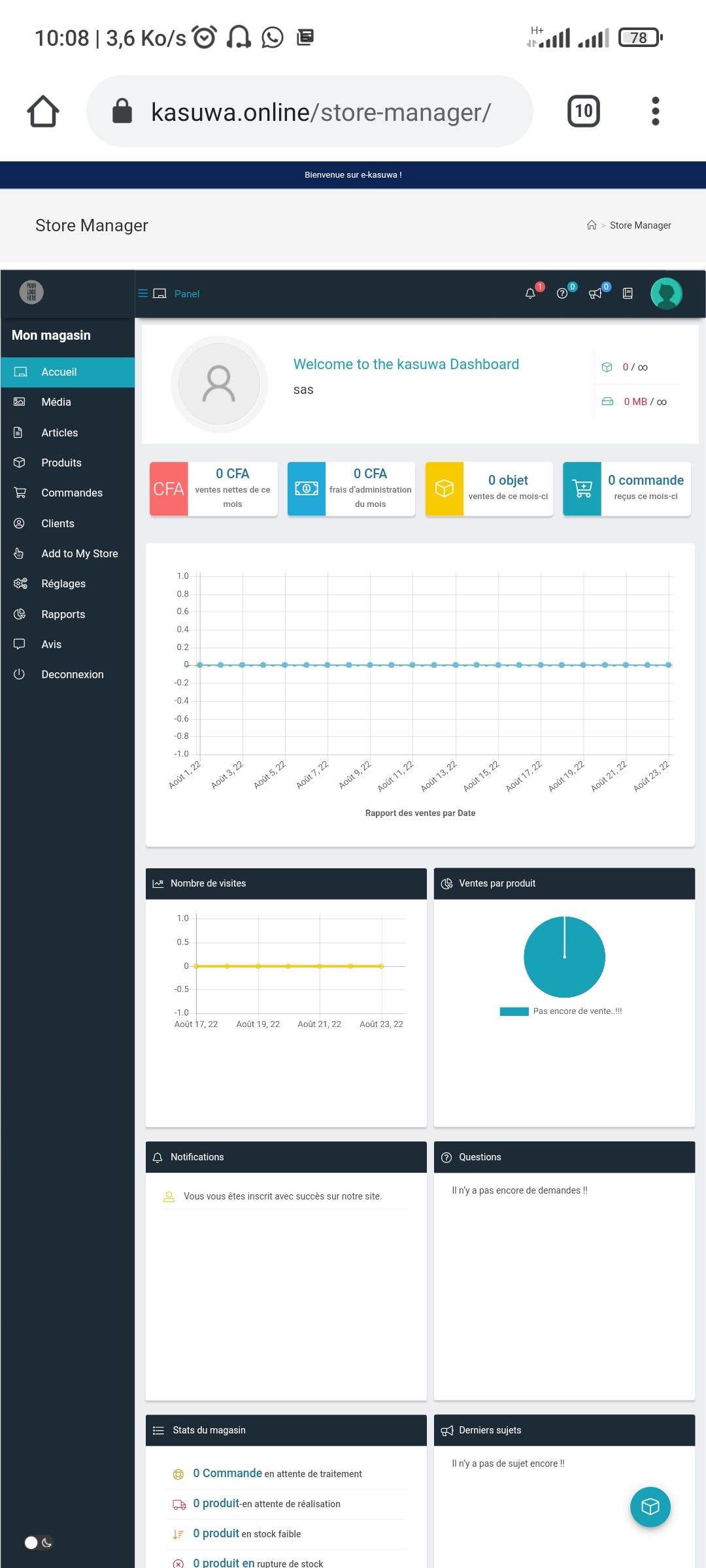The image size is (706, 1568).
Task: Toggle the dark mode switch
Action: [x=39, y=1543]
